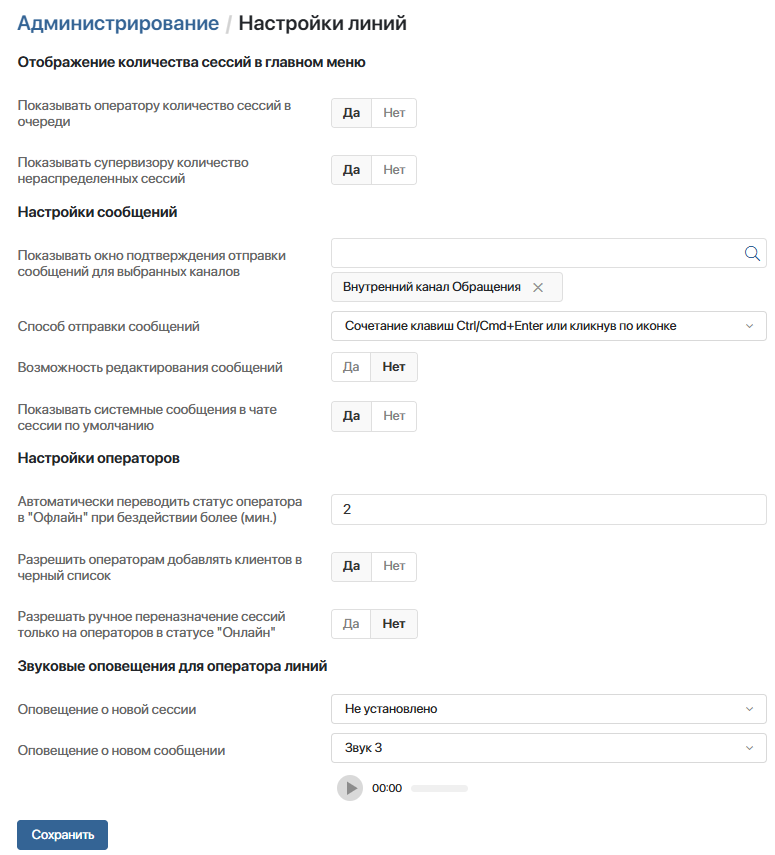This screenshot has width=775, height=855.
Task: Remove the "Внутренний канал Обращения" tag via its X
Action: coord(538,287)
